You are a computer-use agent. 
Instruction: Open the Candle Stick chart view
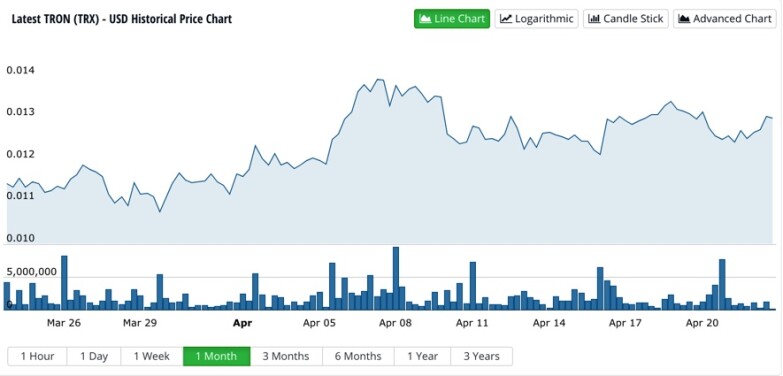[x=626, y=19]
